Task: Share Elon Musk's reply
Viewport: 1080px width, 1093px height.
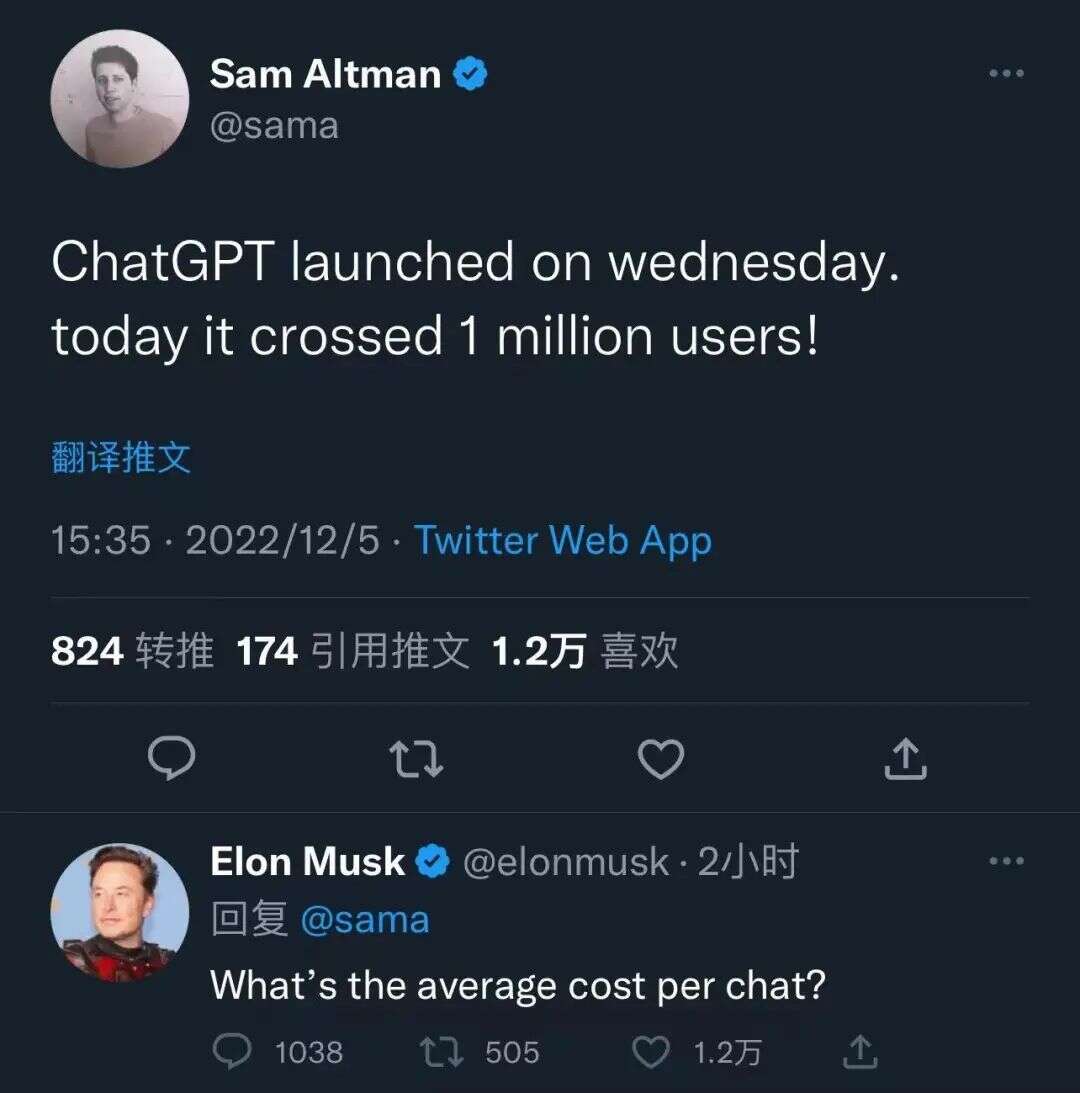Action: (x=860, y=1051)
